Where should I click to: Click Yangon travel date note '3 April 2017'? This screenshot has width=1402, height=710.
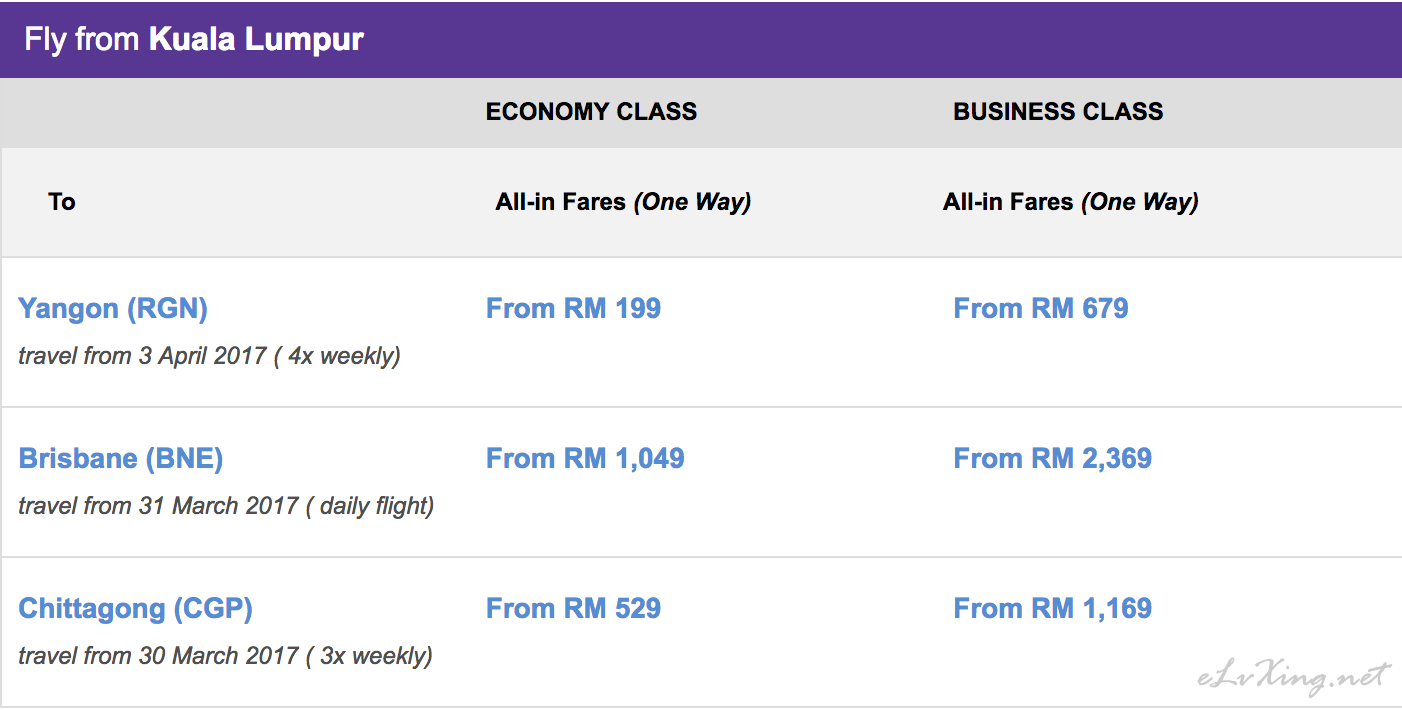[203, 356]
